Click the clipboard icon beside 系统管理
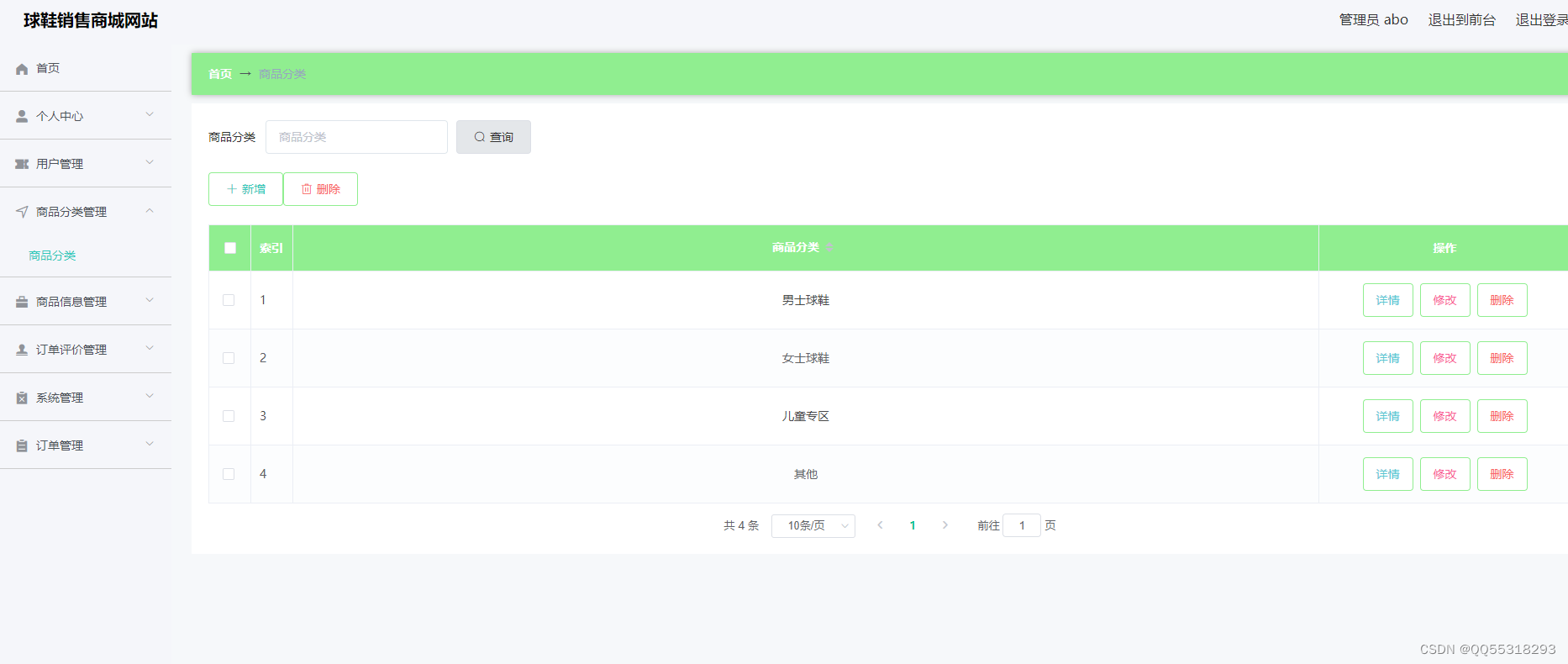This screenshot has height=664, width=1568. click(22, 398)
